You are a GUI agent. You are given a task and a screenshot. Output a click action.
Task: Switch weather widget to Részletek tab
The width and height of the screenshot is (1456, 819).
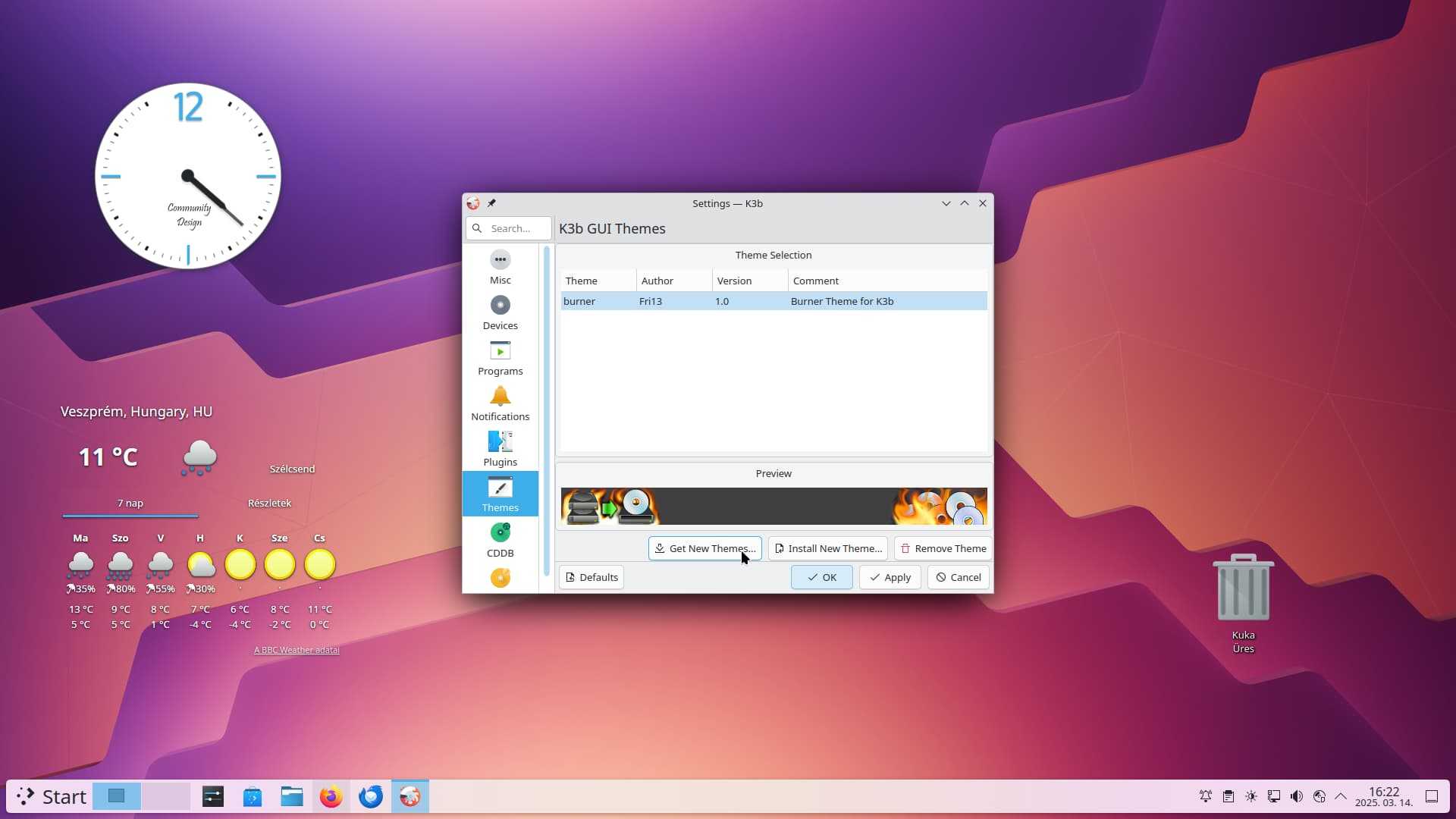coord(269,503)
